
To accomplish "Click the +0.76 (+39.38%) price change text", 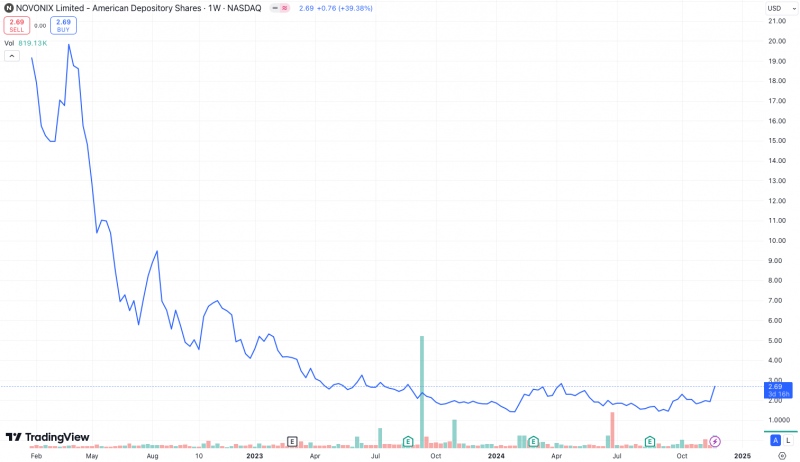I will click(x=347, y=8).
